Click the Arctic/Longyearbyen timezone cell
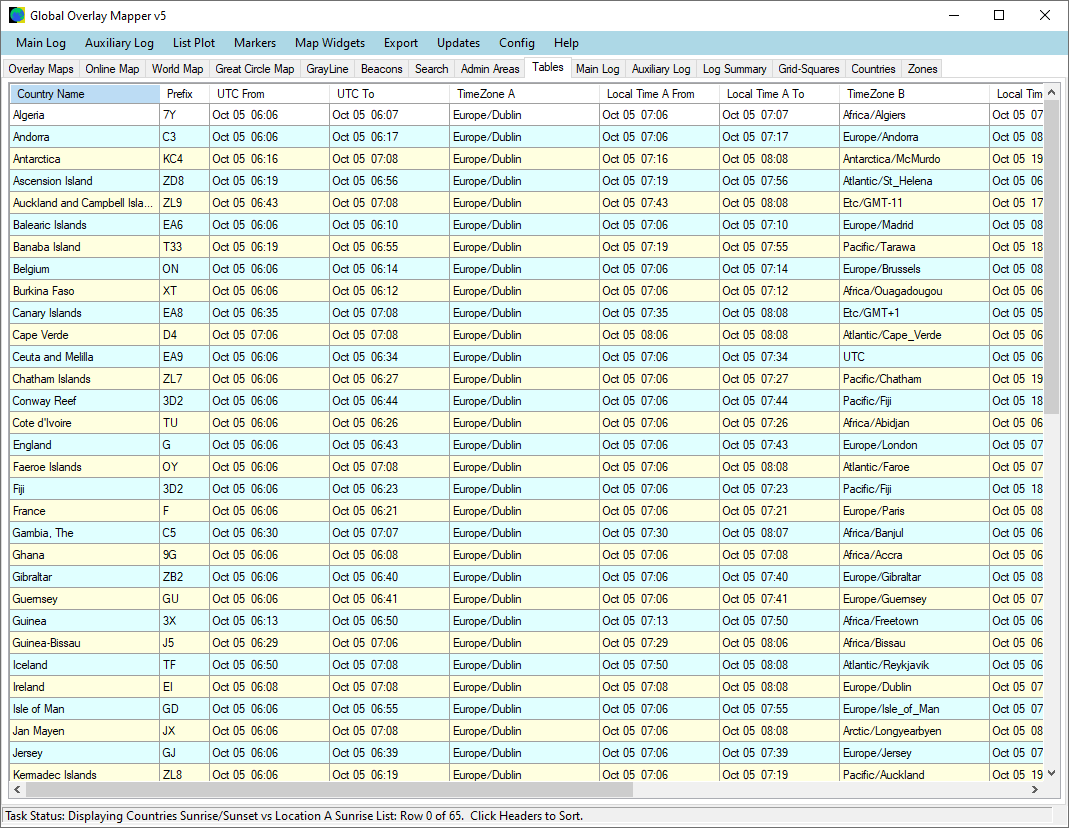Image resolution: width=1069 pixels, height=828 pixels. 914,731
